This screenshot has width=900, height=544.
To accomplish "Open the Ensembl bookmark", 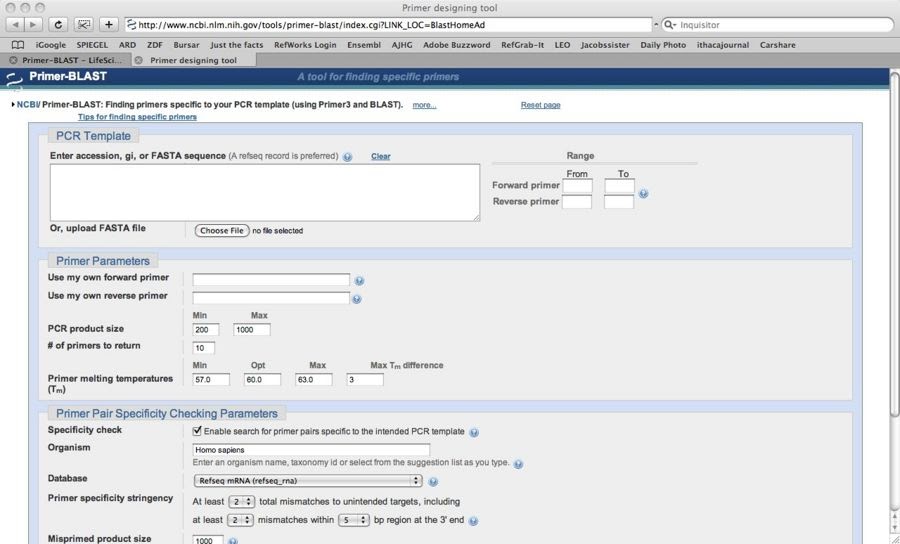I will pos(364,45).
